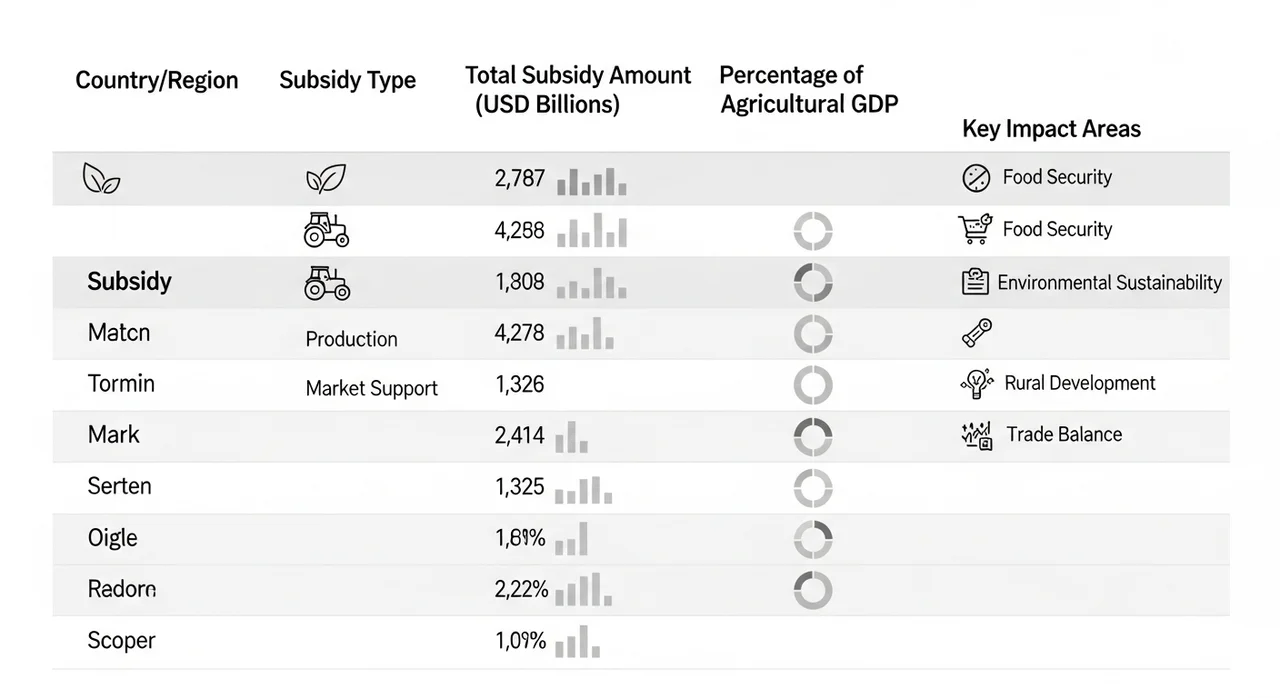The image size is (1280, 698).
Task: Click the bar sparkline next to 2,787
Action: [591, 180]
